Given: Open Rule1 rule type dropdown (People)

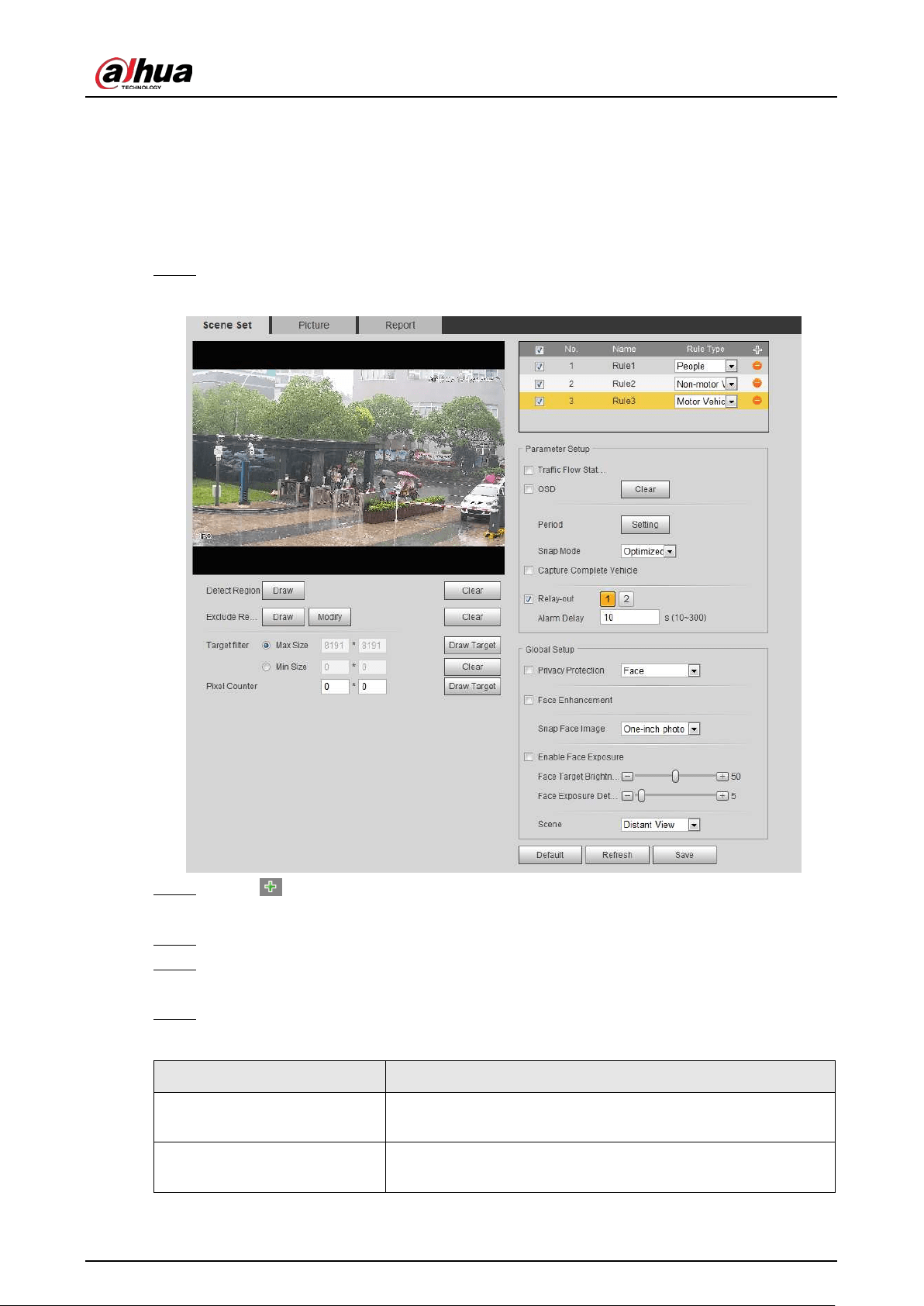Looking at the screenshot, I should [705, 366].
